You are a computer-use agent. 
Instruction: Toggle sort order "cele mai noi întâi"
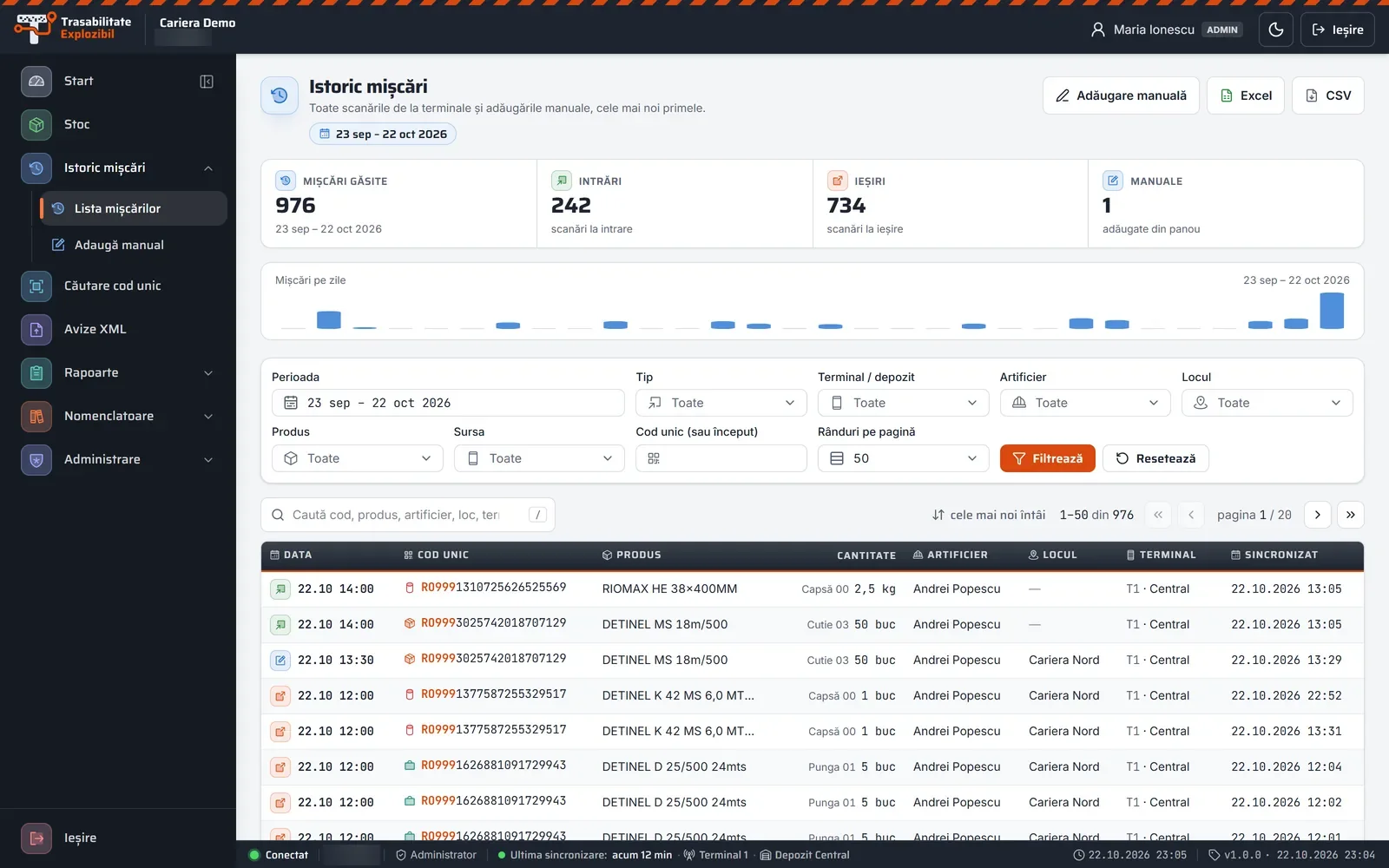(x=989, y=515)
